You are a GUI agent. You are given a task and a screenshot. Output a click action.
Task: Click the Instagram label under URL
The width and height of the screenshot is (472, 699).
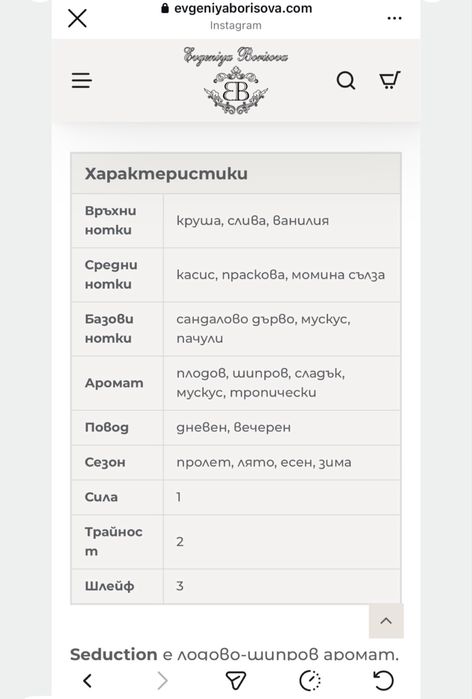click(x=236, y=25)
